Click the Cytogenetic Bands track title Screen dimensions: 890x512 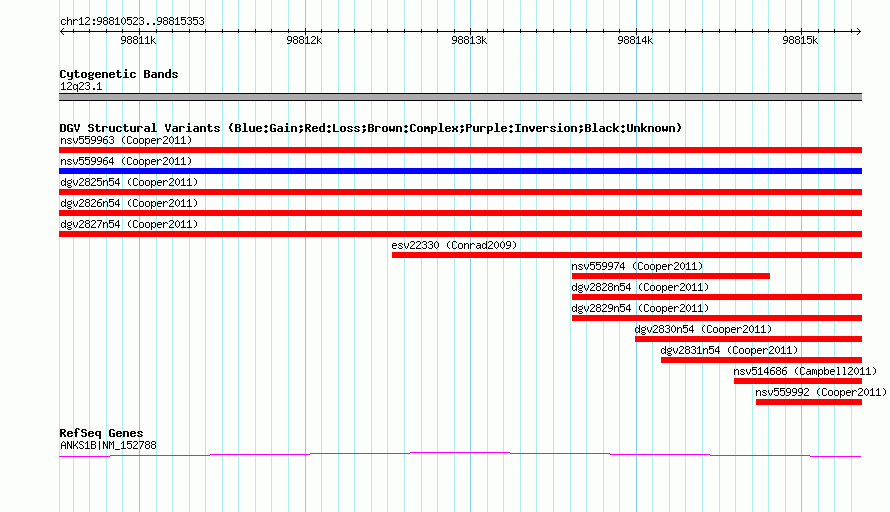pos(119,74)
